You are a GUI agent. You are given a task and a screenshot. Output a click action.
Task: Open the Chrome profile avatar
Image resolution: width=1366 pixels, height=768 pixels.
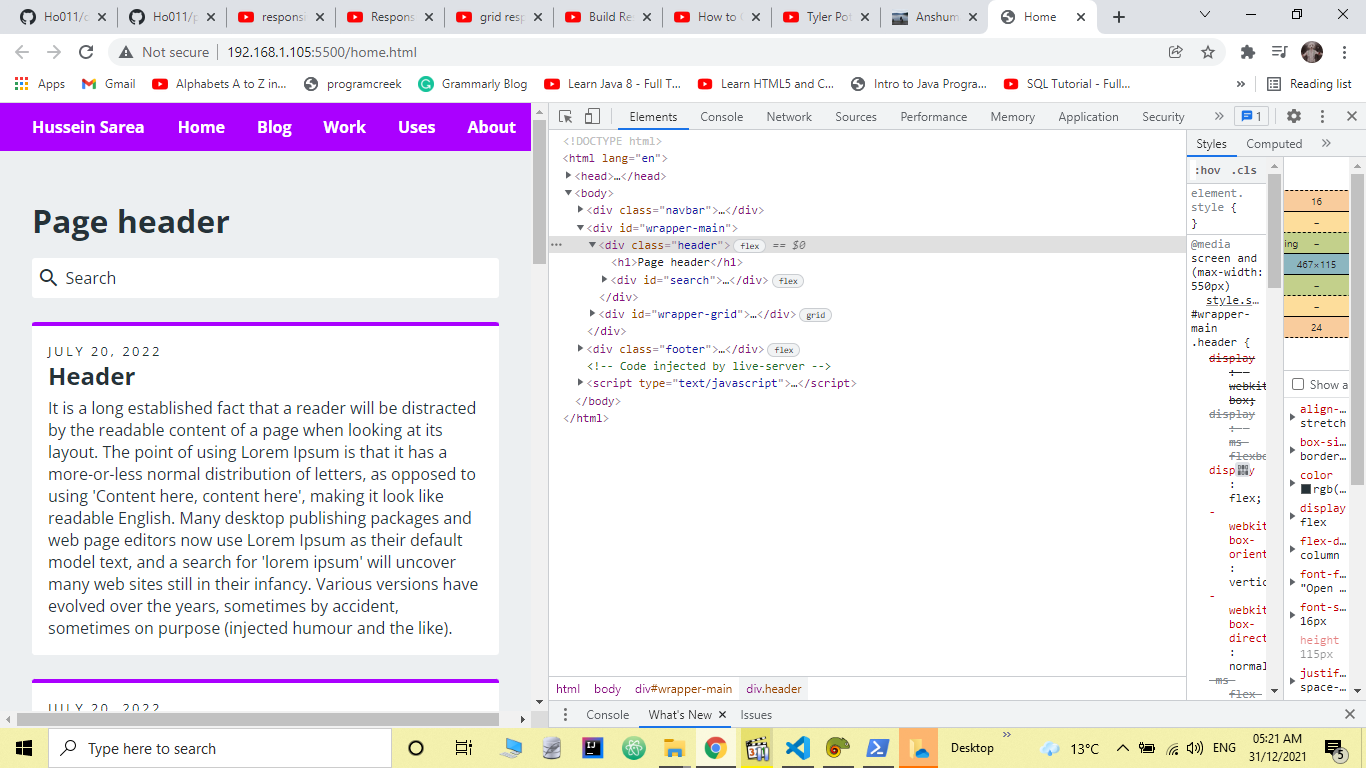click(x=1312, y=52)
